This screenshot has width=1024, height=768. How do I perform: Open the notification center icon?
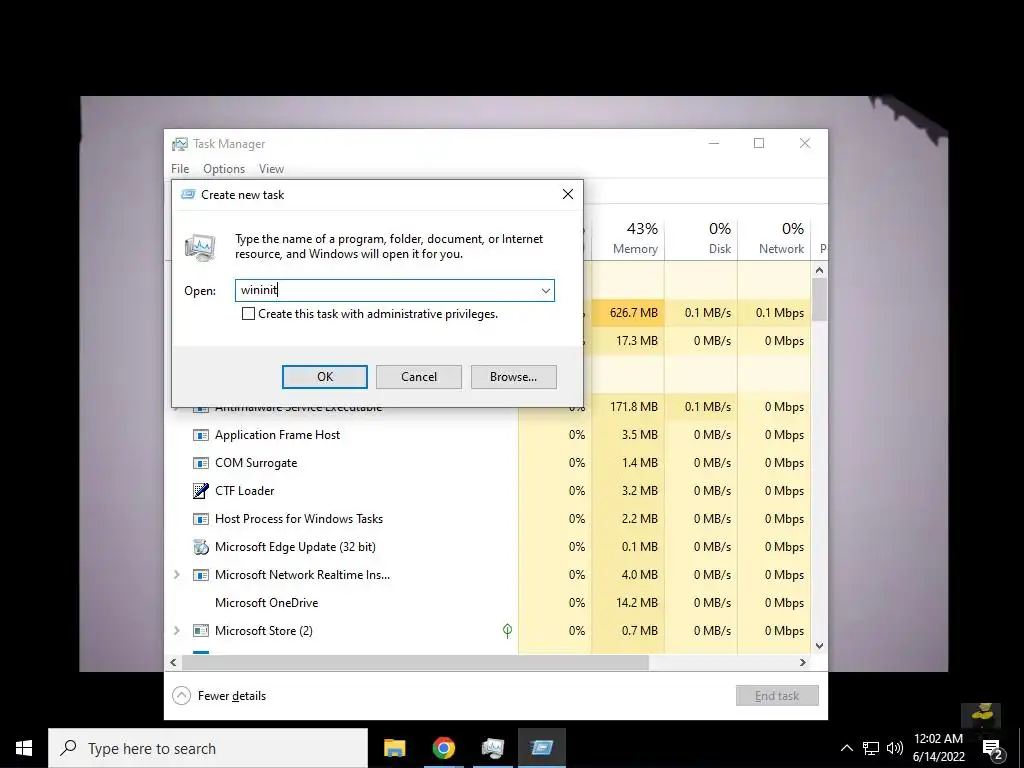(992, 748)
